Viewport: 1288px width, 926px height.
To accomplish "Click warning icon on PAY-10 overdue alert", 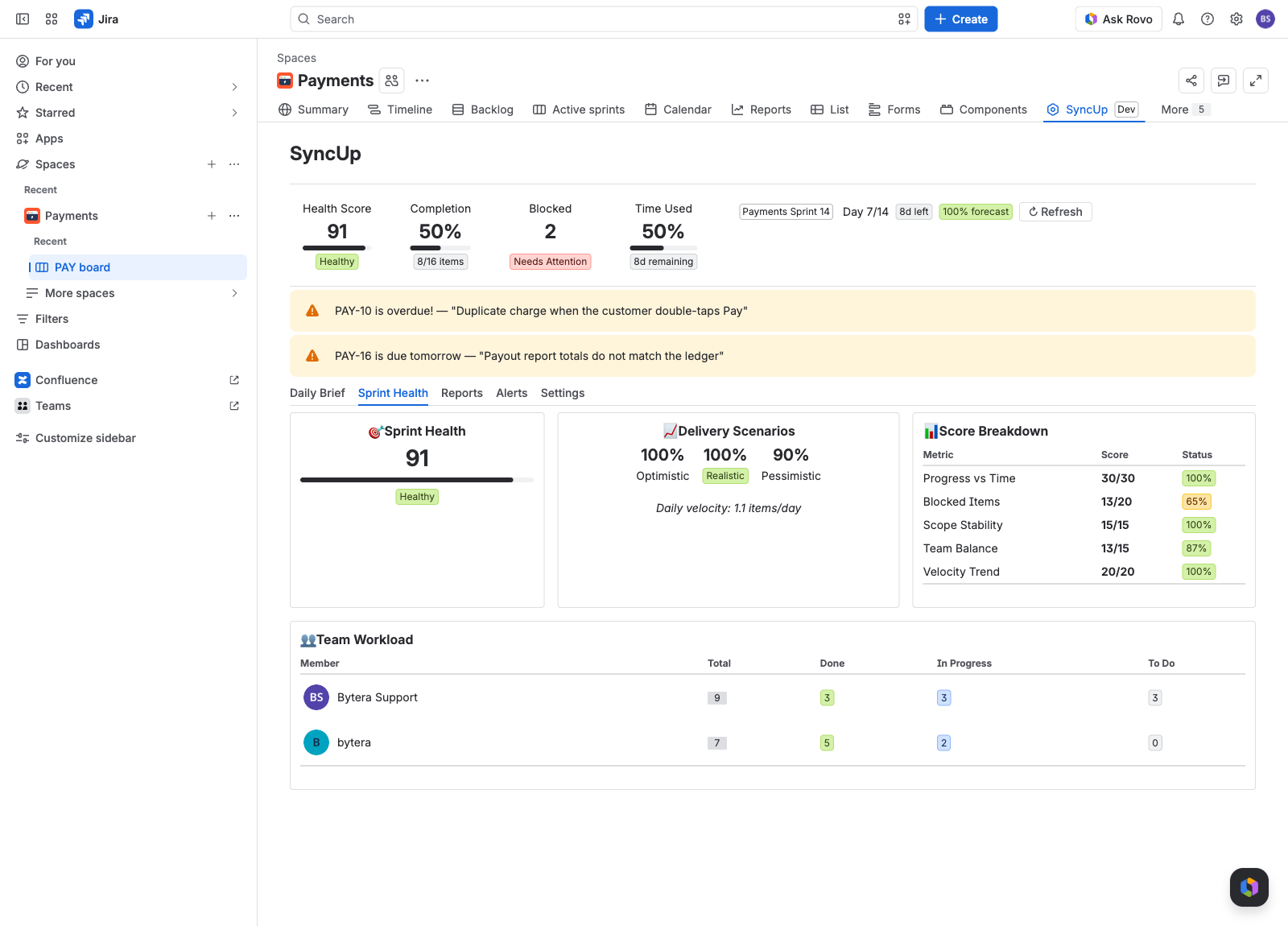I will [312, 311].
